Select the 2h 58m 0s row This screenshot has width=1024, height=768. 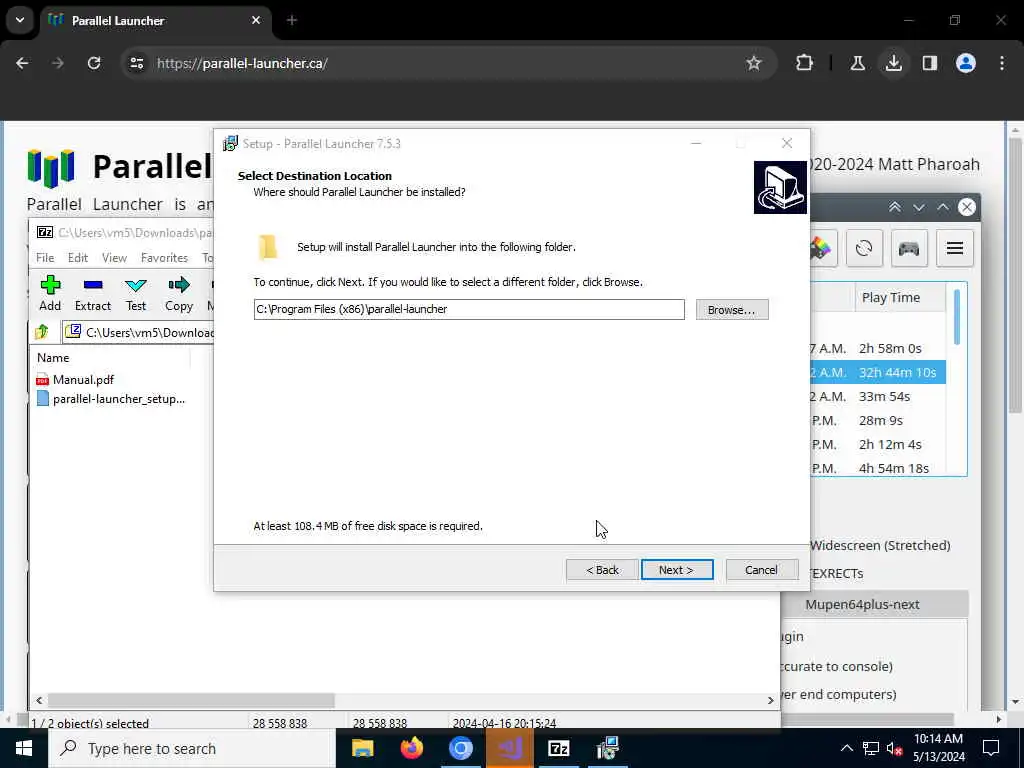[x=878, y=348]
